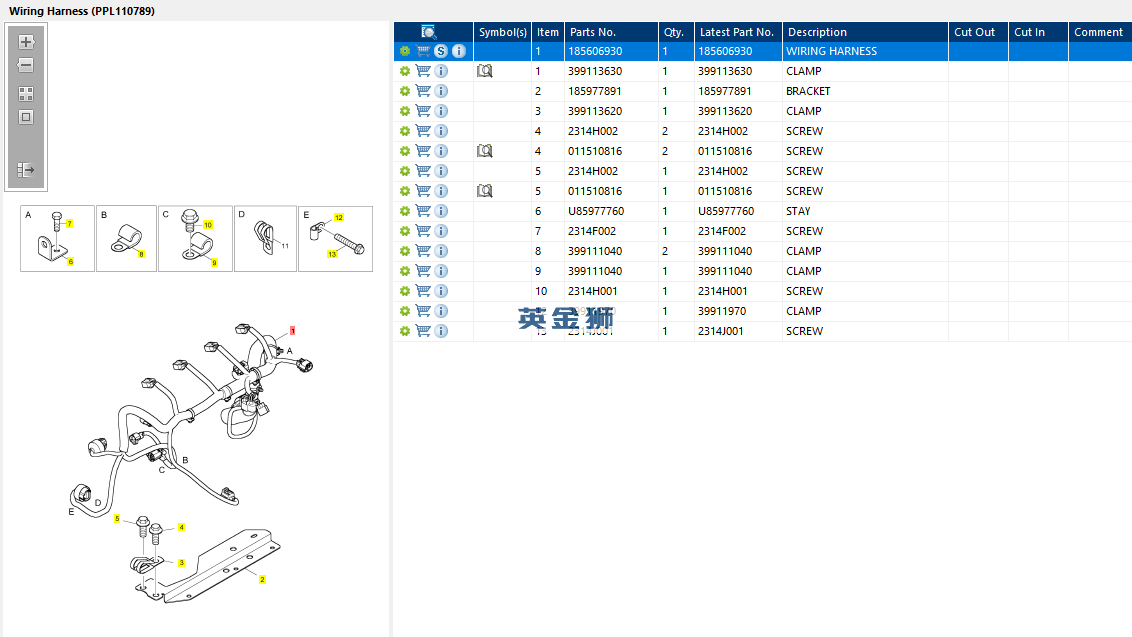Select callout 1 on the harness diagram
The width and height of the screenshot is (1132, 637).
(292, 331)
